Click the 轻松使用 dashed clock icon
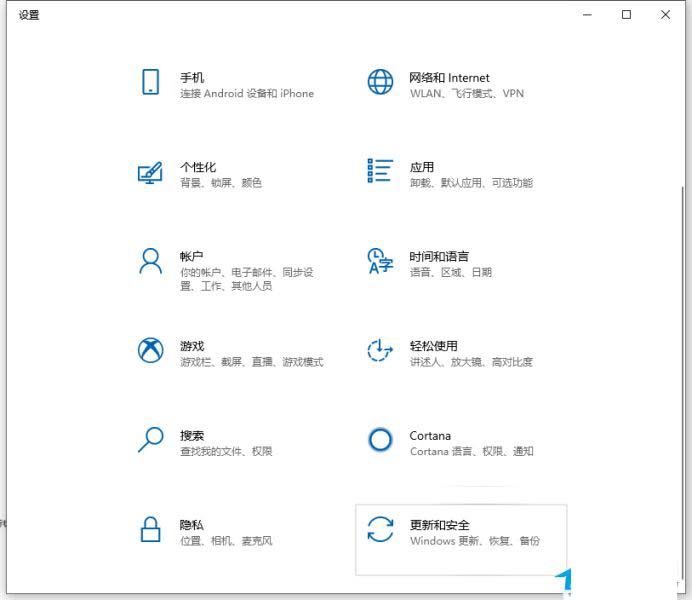 pyautogui.click(x=380, y=350)
